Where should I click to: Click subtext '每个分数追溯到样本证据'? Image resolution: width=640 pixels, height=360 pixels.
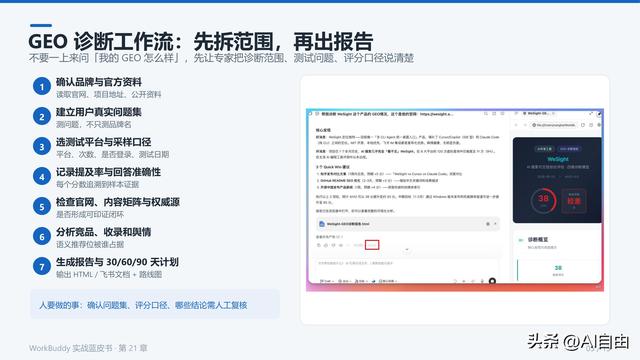(x=98, y=184)
